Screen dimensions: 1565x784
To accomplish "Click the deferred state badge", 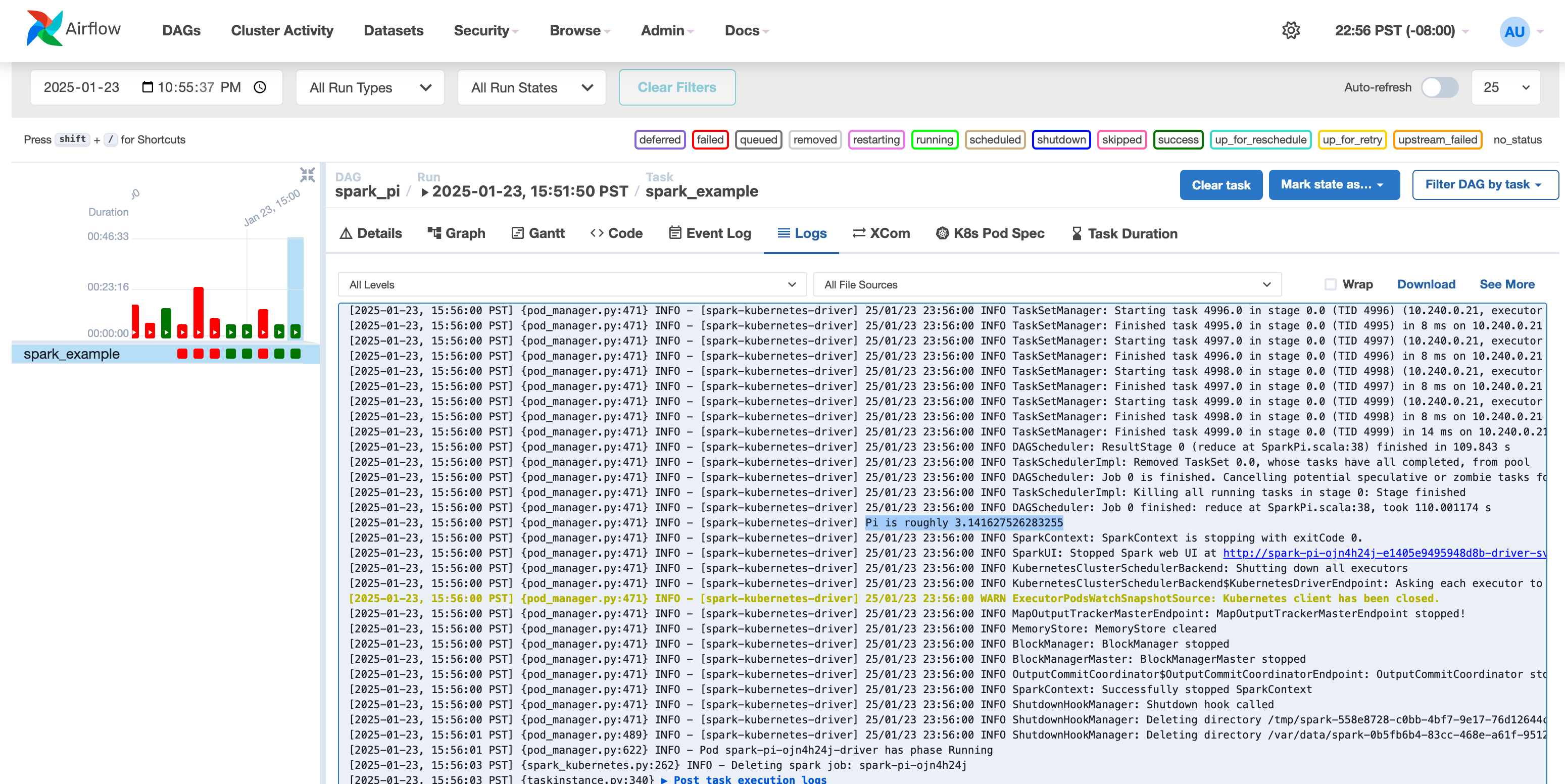I will coord(660,139).
